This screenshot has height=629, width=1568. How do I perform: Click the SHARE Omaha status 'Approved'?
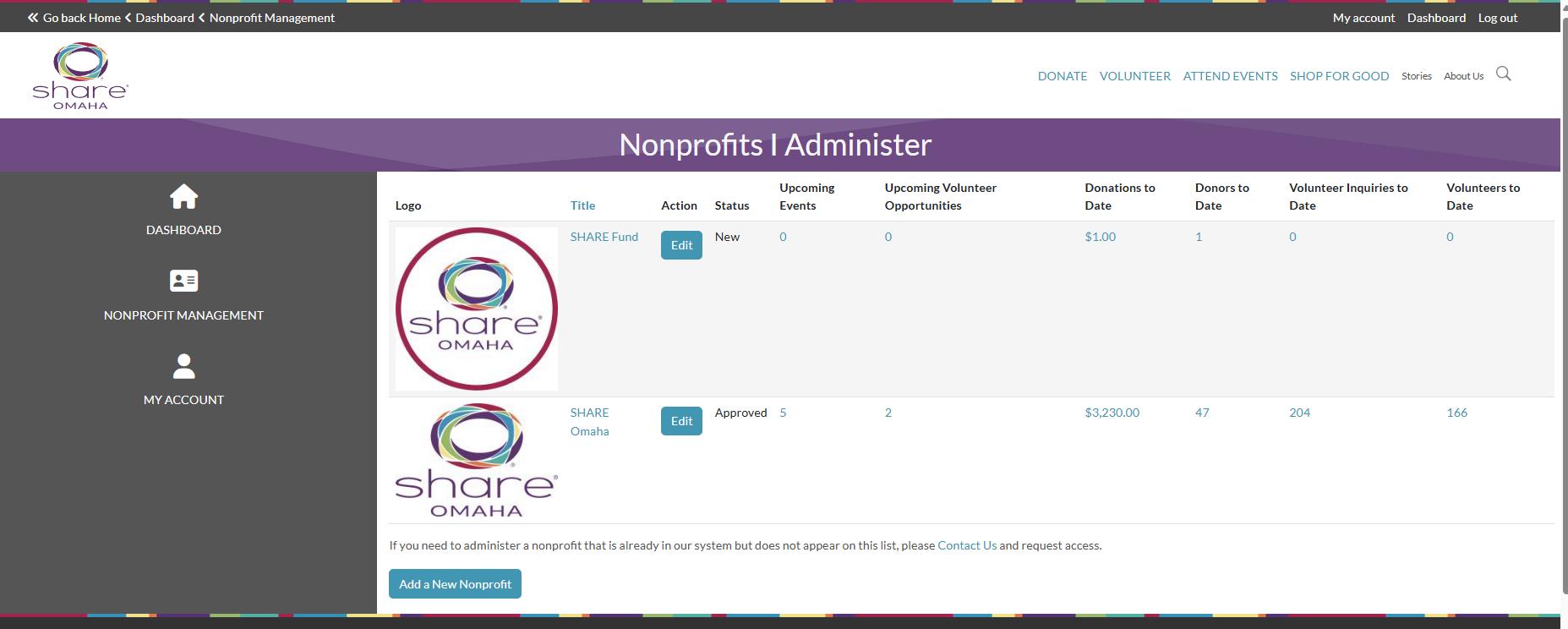click(741, 413)
